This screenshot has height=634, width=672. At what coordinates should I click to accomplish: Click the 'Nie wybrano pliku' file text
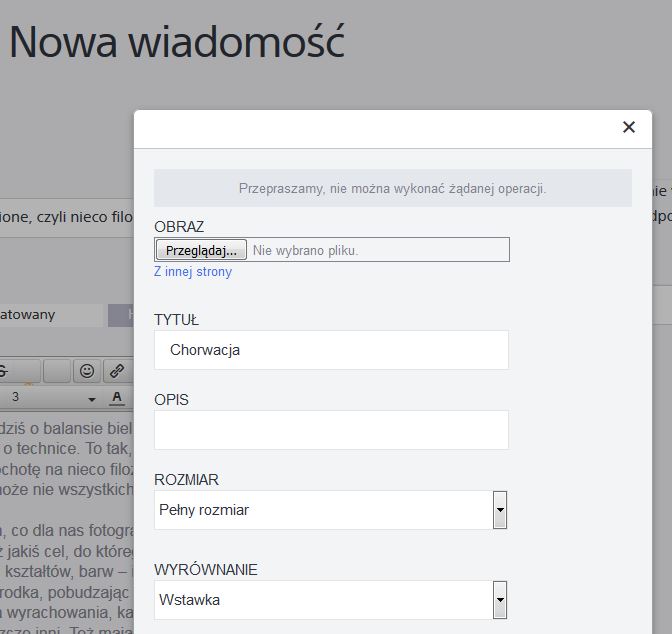[305, 250]
